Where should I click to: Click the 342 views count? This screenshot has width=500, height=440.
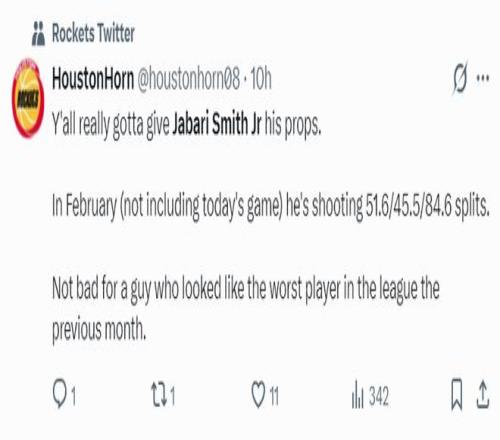coord(379,396)
